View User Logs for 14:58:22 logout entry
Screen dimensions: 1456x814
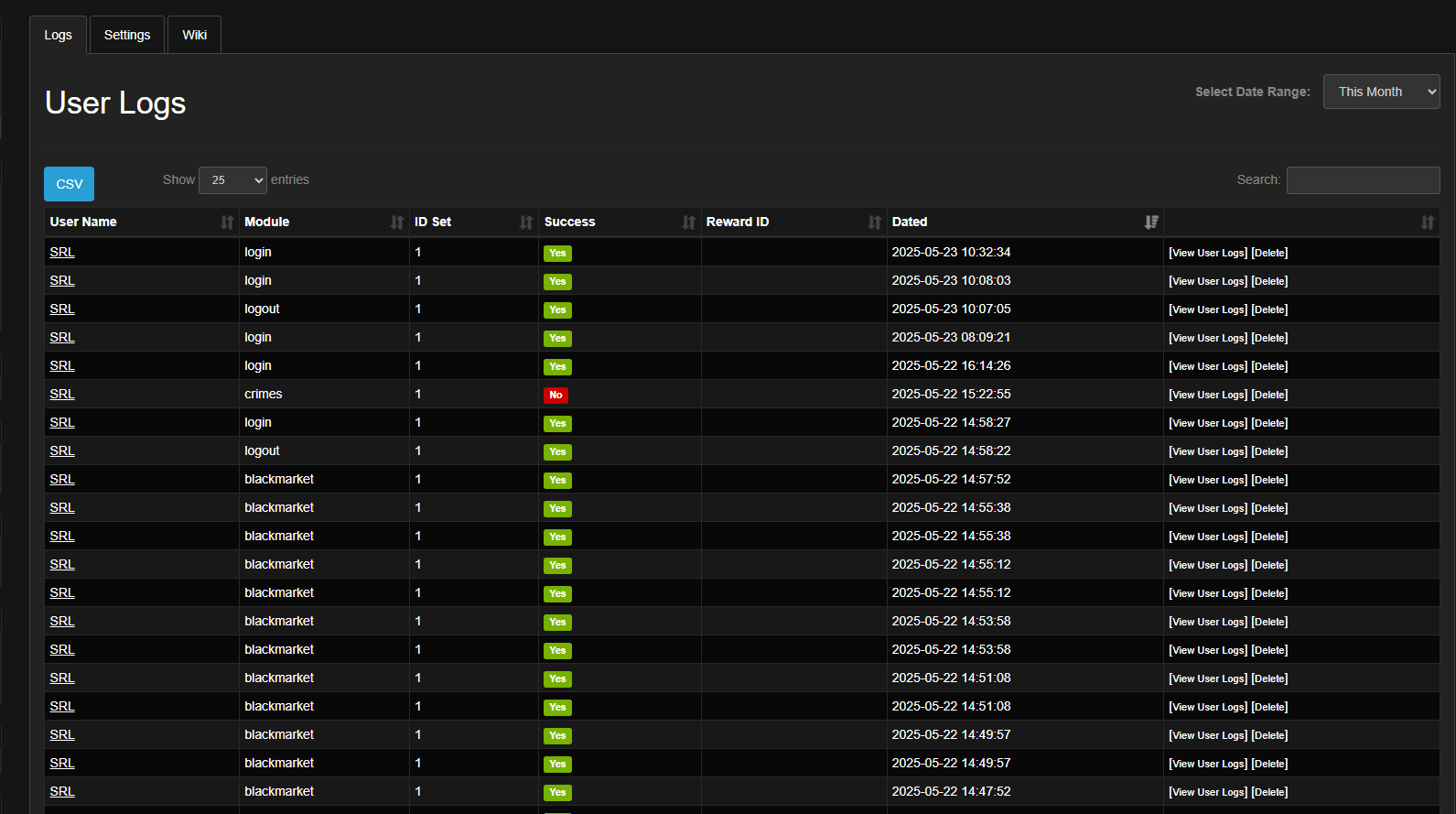(x=1208, y=451)
